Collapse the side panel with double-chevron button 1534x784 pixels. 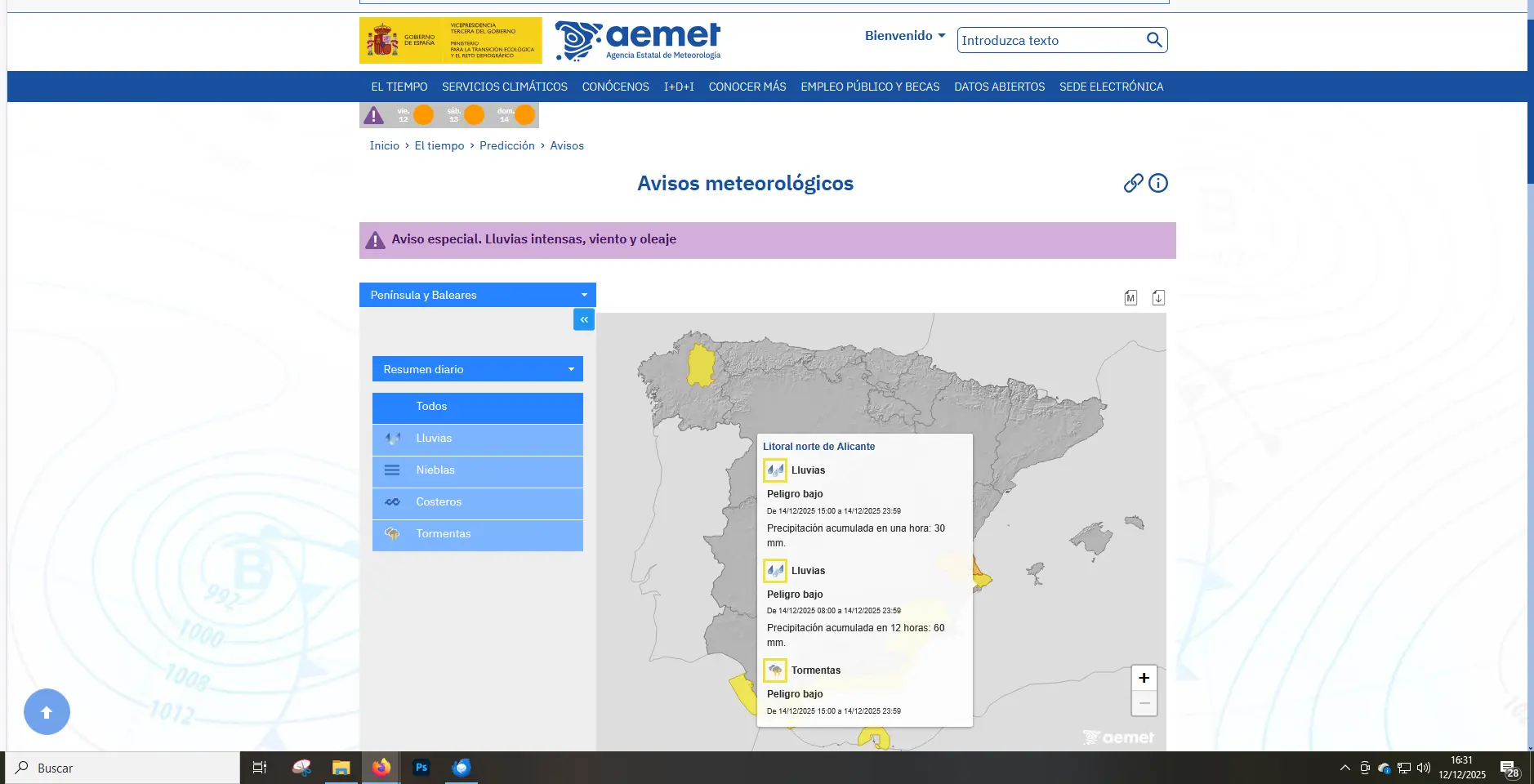[x=584, y=319]
